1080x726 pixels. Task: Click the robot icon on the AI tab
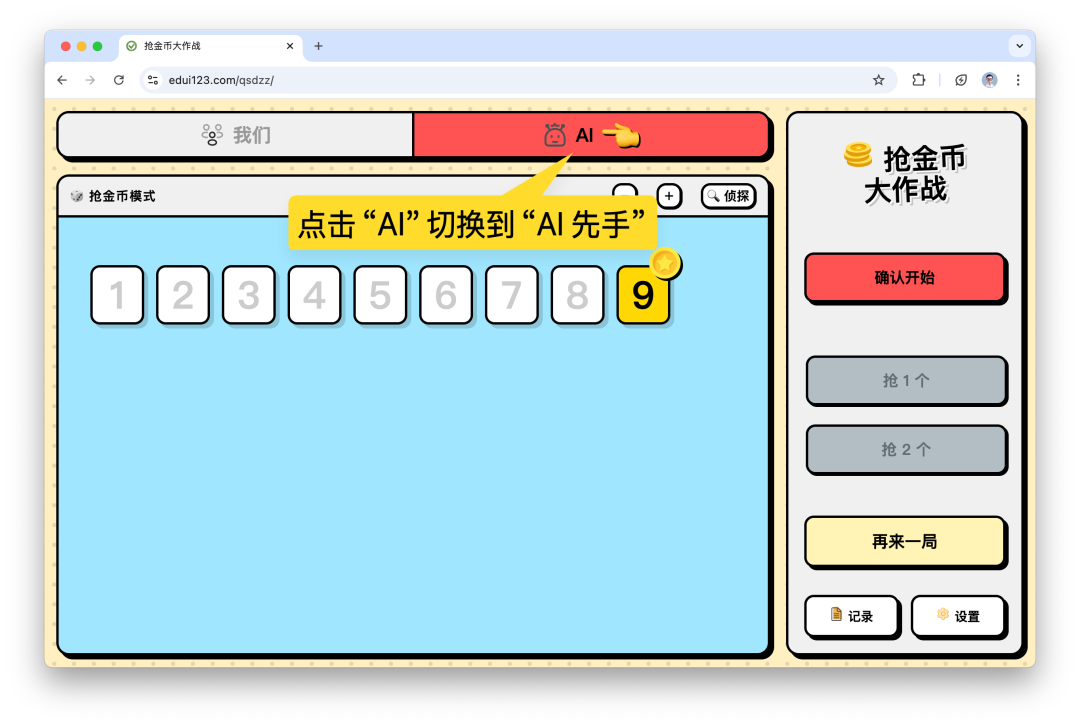point(554,135)
